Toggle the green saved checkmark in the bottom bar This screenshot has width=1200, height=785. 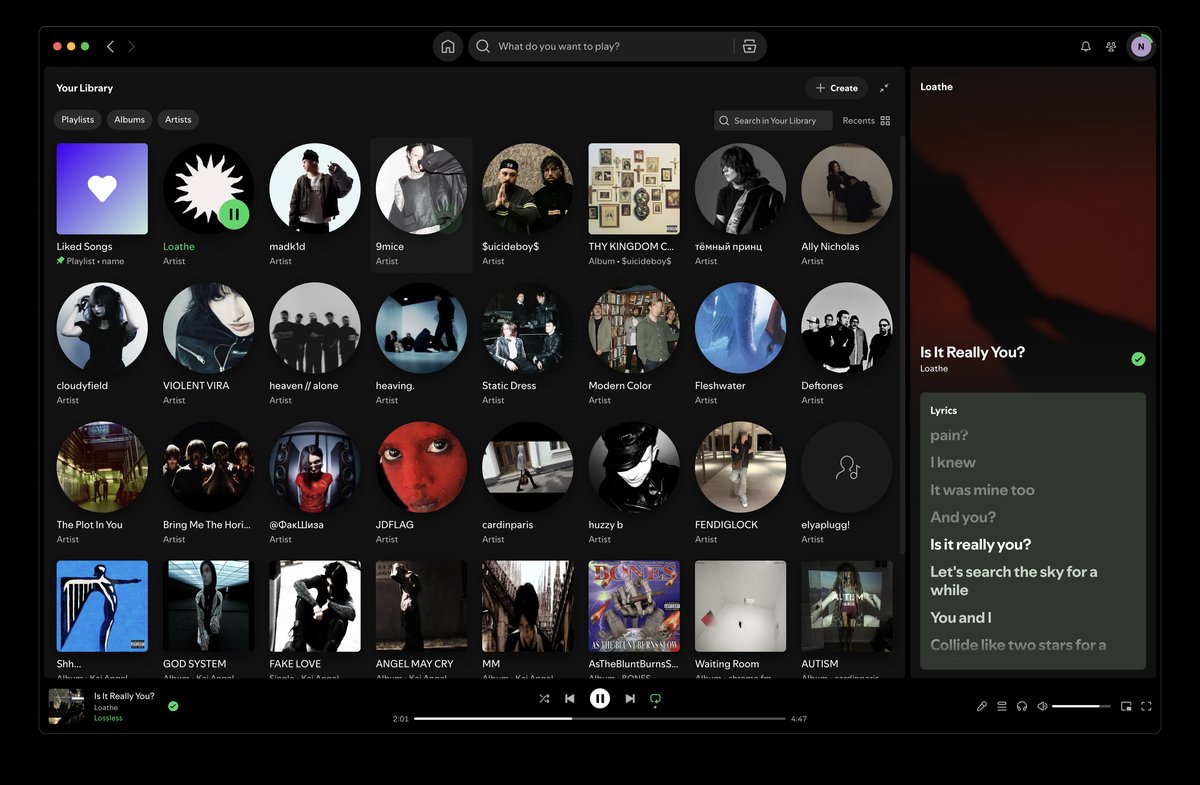(x=173, y=706)
